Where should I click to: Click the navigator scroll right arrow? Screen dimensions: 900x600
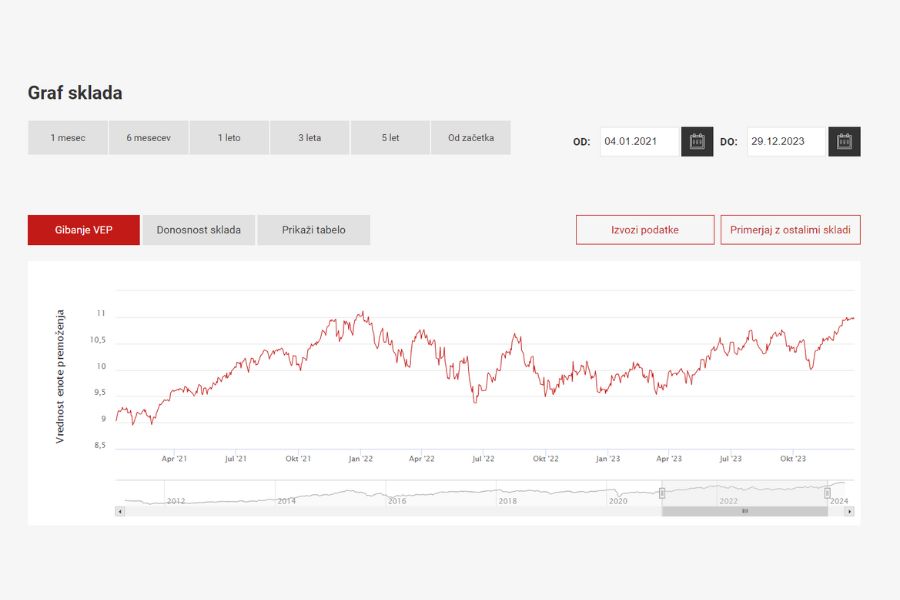pos(849,511)
